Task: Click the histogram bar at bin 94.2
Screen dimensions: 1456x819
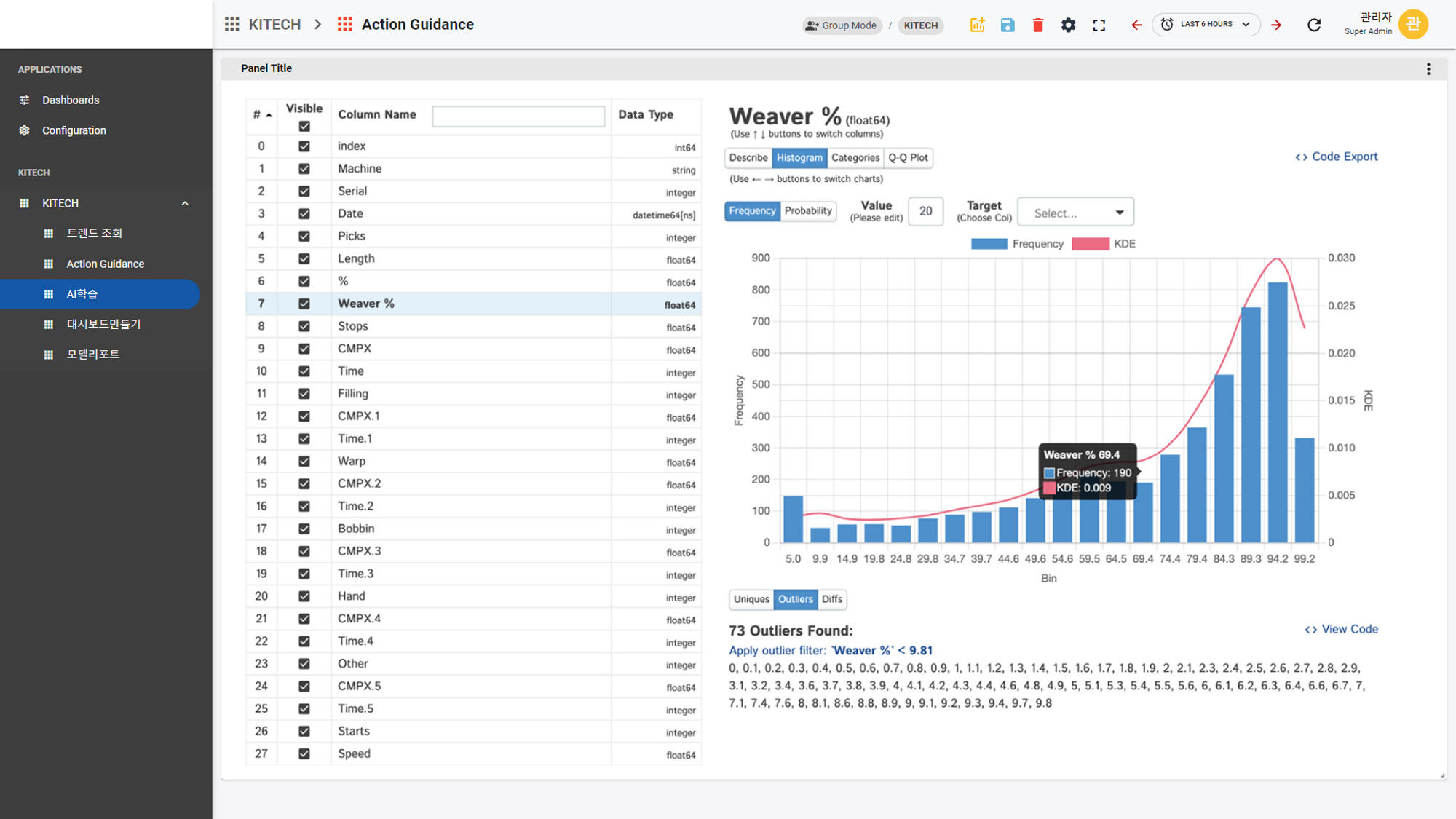Action: tap(1278, 413)
